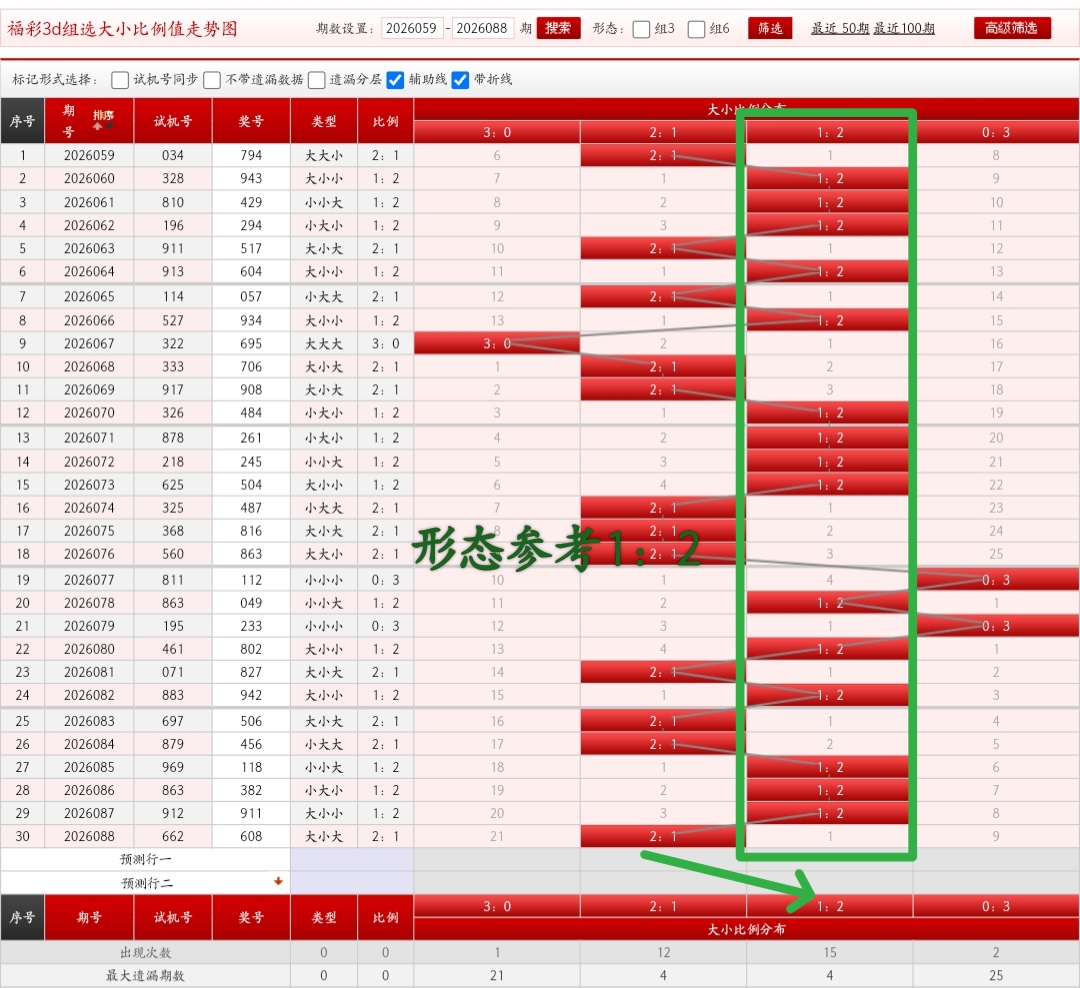Click period 2026059 cell
The image size is (1080, 988).
pyautogui.click(x=89, y=156)
